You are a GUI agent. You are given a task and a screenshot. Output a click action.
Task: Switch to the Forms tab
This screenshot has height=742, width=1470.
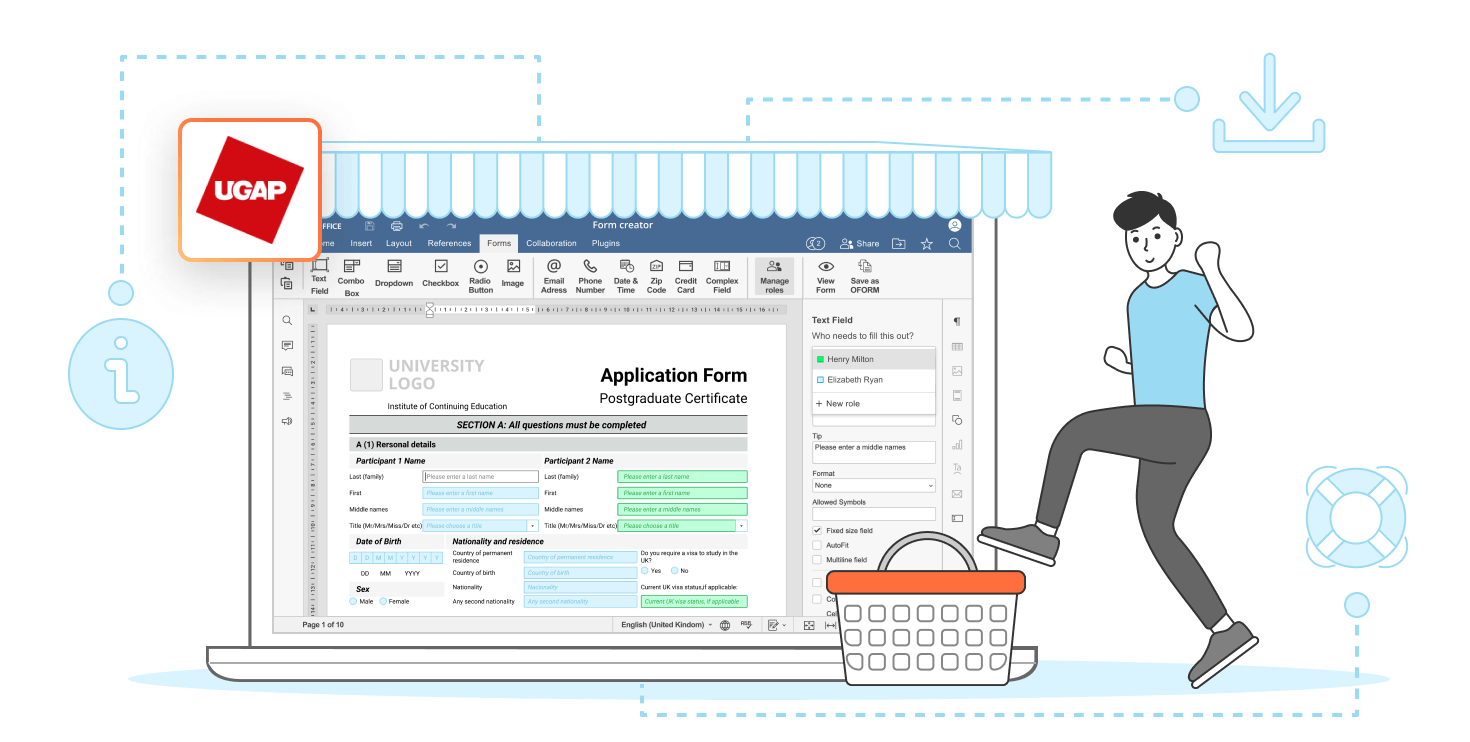tap(499, 243)
